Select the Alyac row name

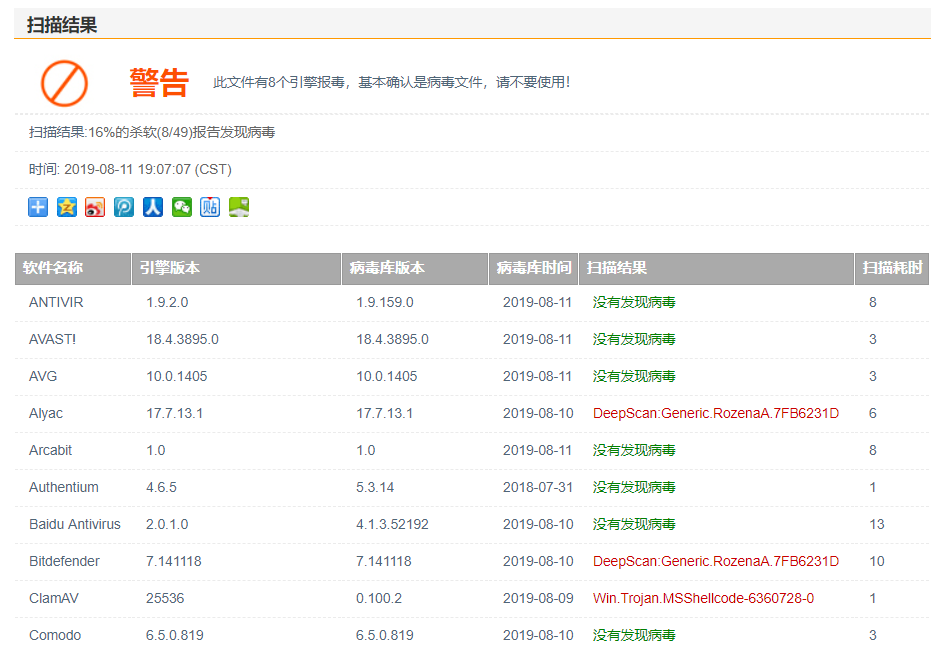click(46, 414)
